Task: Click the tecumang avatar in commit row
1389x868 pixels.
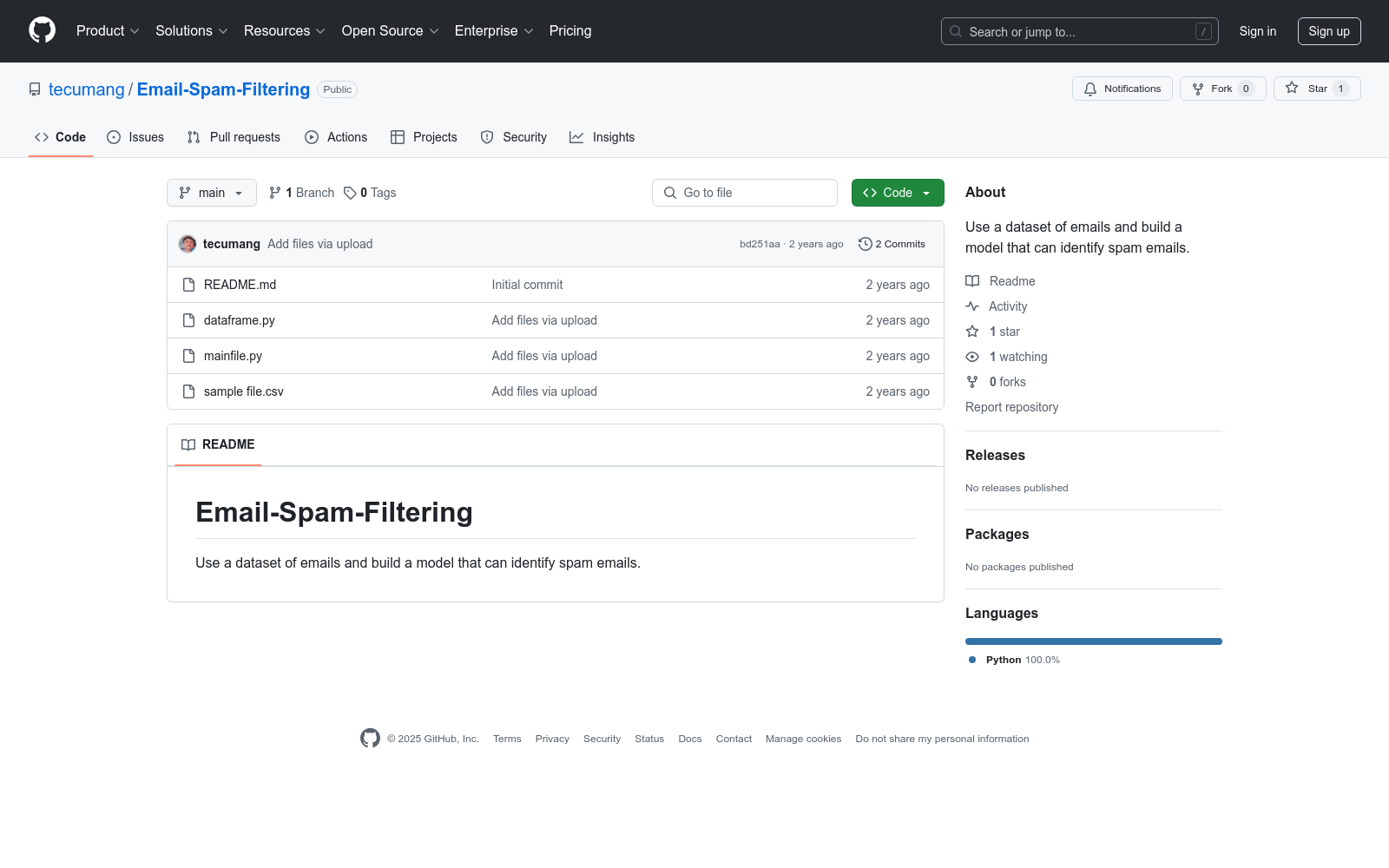Action: click(188, 244)
